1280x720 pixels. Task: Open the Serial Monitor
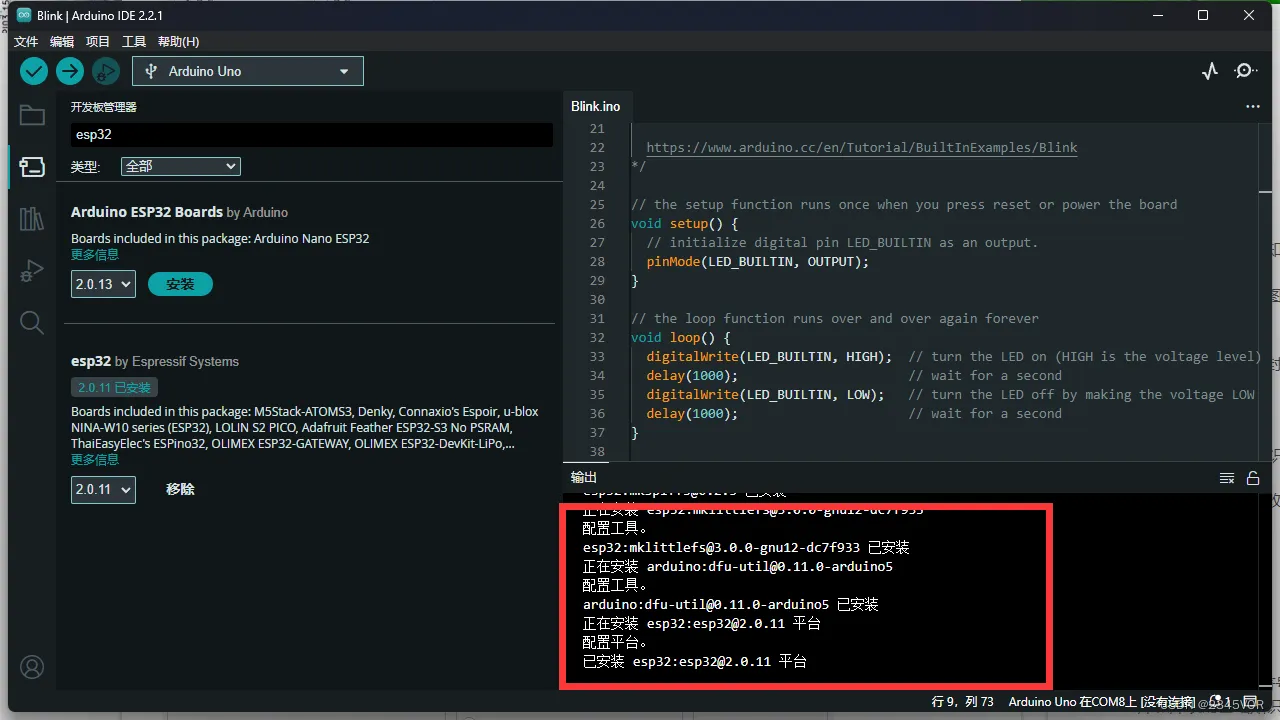pyautogui.click(x=1246, y=71)
